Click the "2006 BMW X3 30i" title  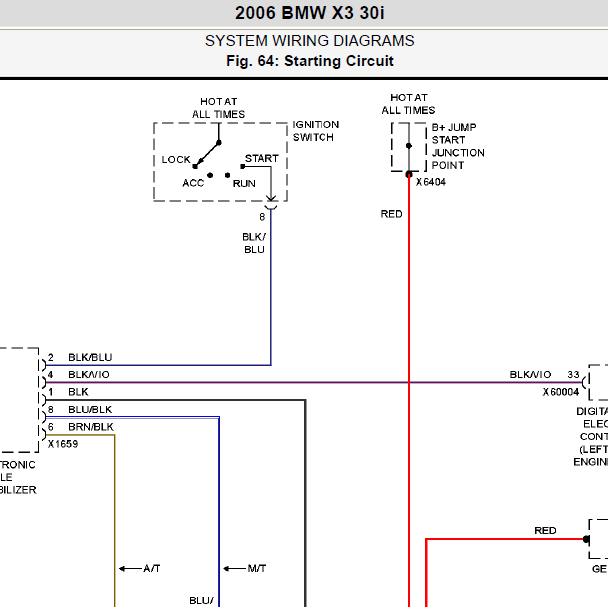click(x=309, y=13)
